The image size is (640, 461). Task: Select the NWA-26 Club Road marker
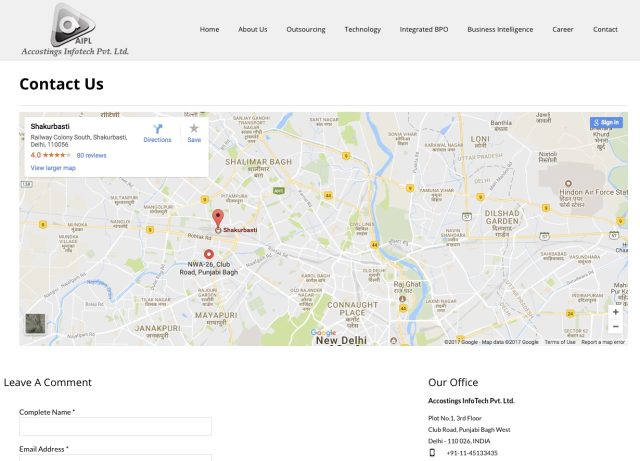(209, 254)
